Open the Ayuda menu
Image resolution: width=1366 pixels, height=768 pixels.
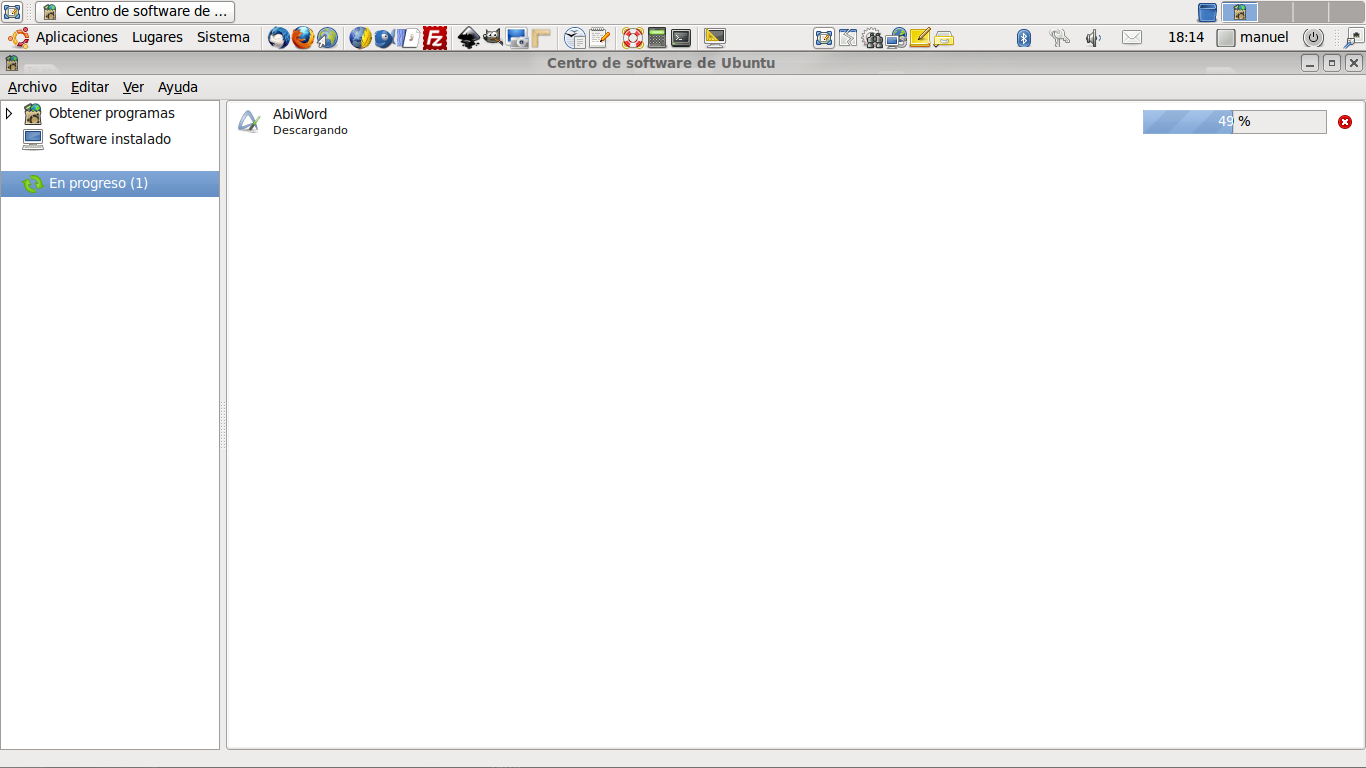pyautogui.click(x=178, y=87)
